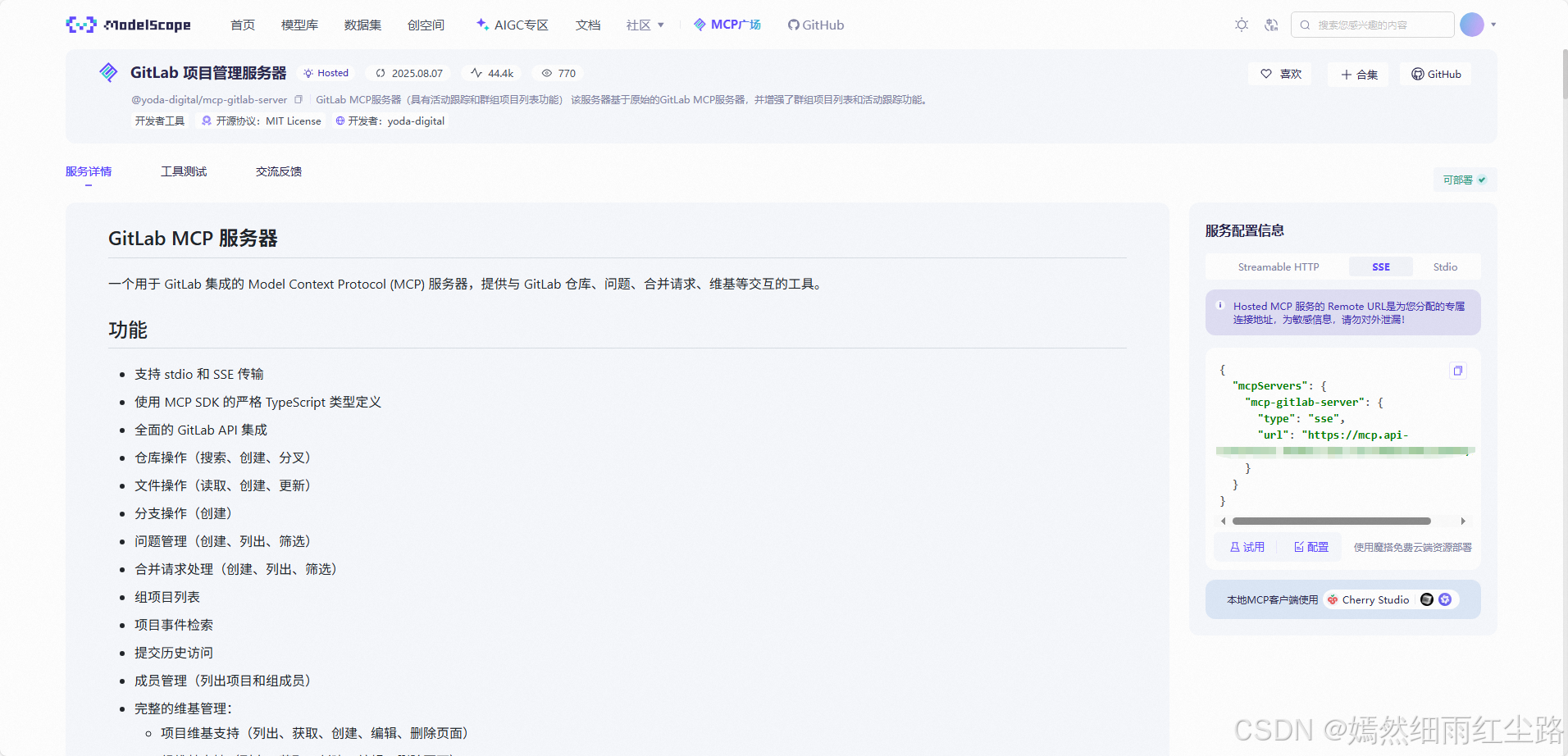Add to collection via 合集 button
The width and height of the screenshot is (1568, 756).
tap(1359, 75)
